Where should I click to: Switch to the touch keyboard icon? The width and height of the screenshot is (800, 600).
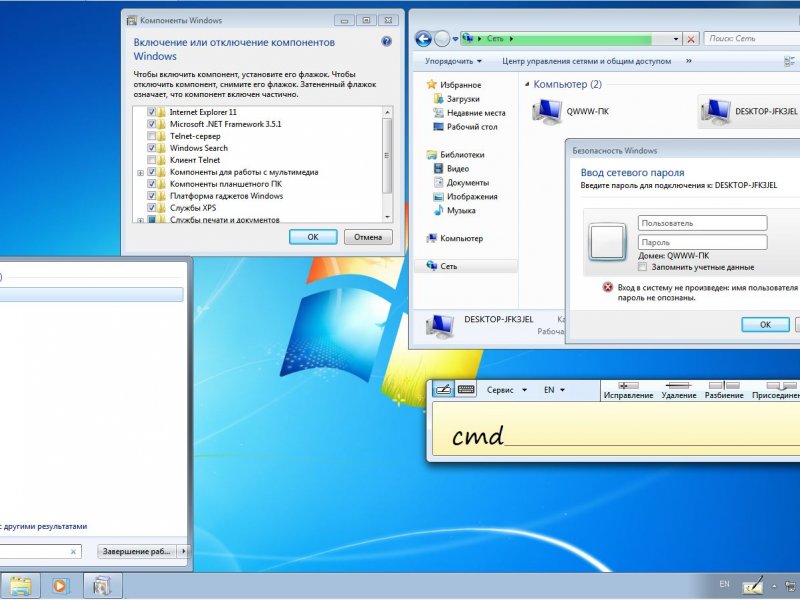pyautogui.click(x=466, y=390)
